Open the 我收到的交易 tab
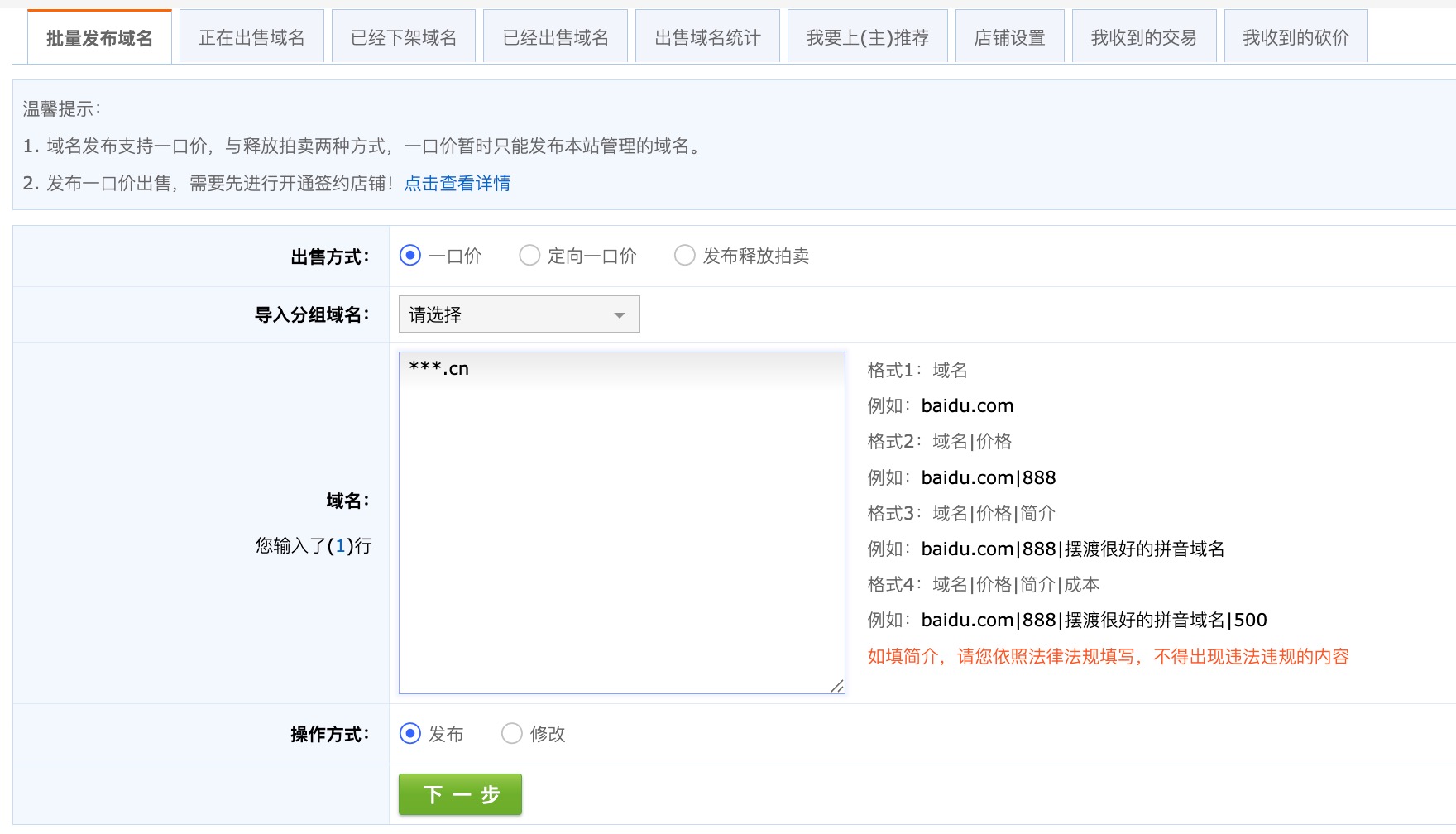This screenshot has width=1456, height=834. pyautogui.click(x=1144, y=37)
